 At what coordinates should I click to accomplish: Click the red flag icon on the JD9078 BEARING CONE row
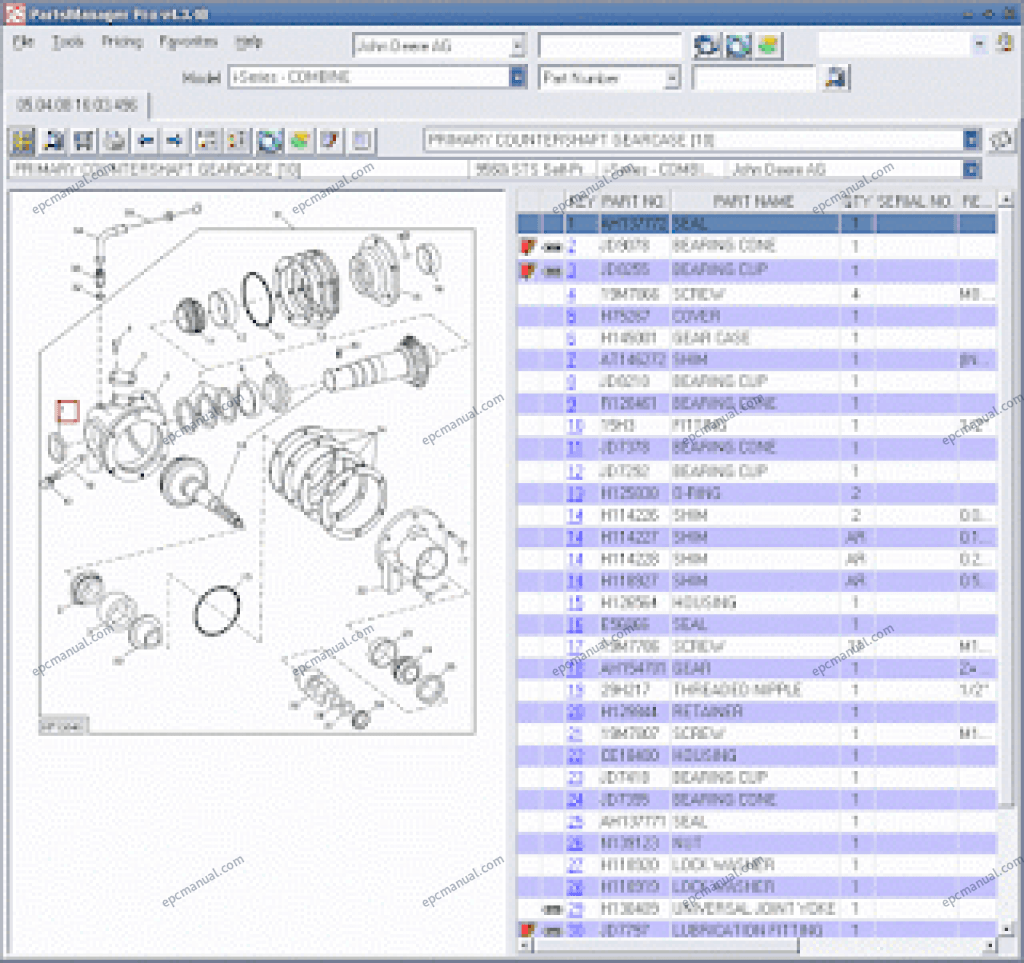527,247
